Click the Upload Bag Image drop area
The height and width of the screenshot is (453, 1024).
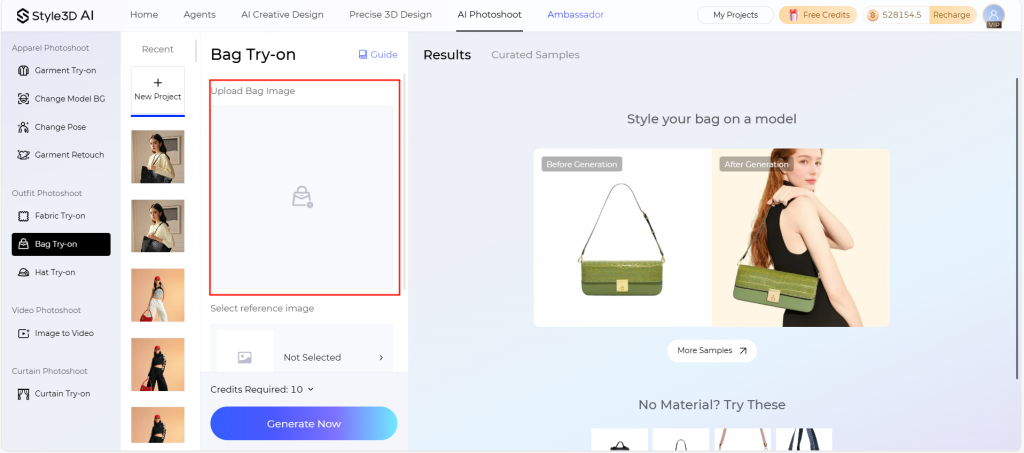tap(302, 197)
